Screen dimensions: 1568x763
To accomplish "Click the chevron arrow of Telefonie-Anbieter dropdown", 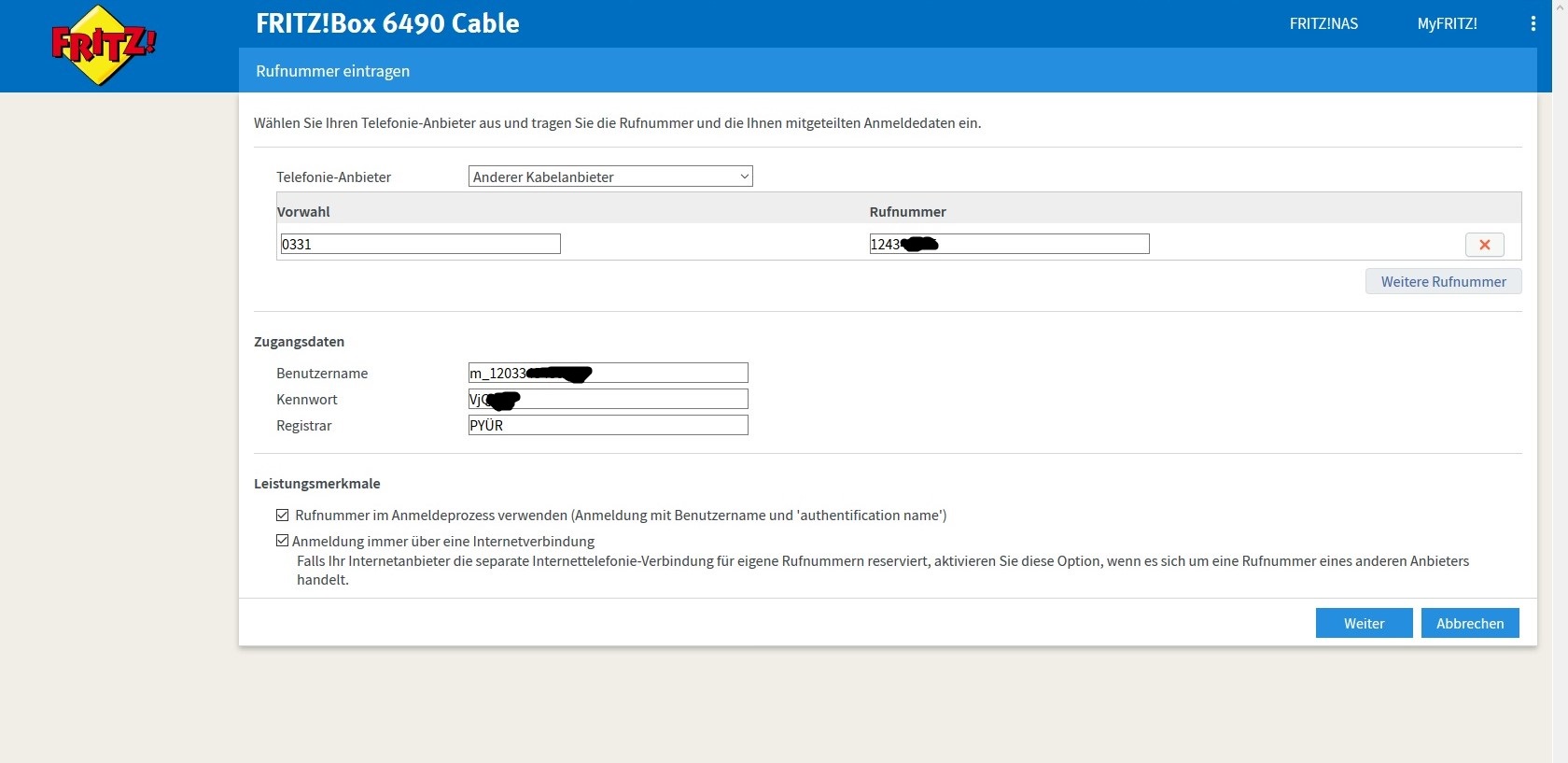I will [x=744, y=177].
